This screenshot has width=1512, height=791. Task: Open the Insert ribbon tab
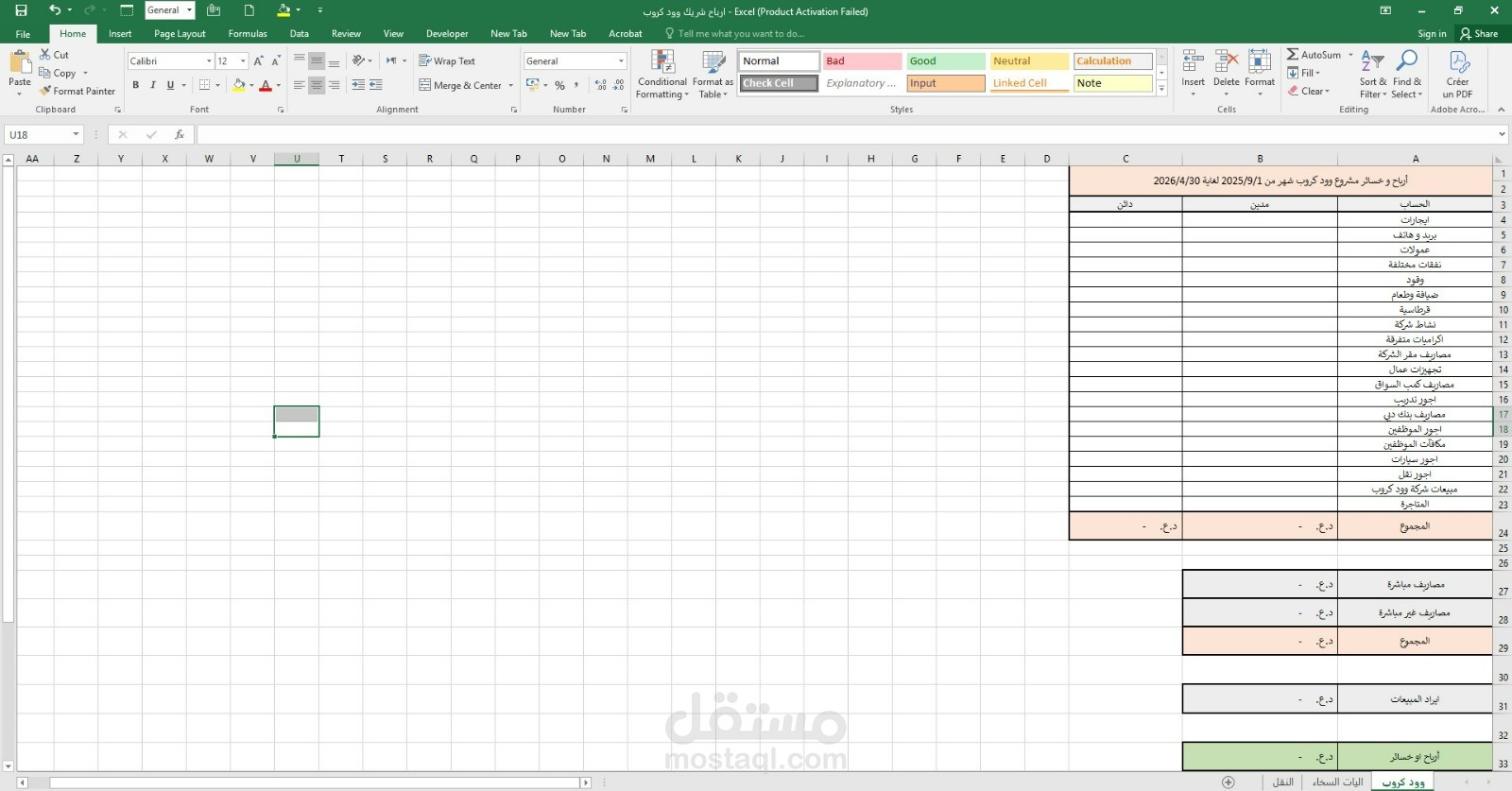pyautogui.click(x=120, y=33)
